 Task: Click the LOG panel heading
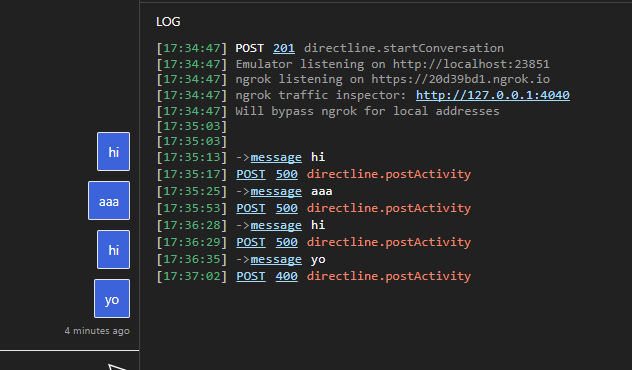pyautogui.click(x=168, y=21)
